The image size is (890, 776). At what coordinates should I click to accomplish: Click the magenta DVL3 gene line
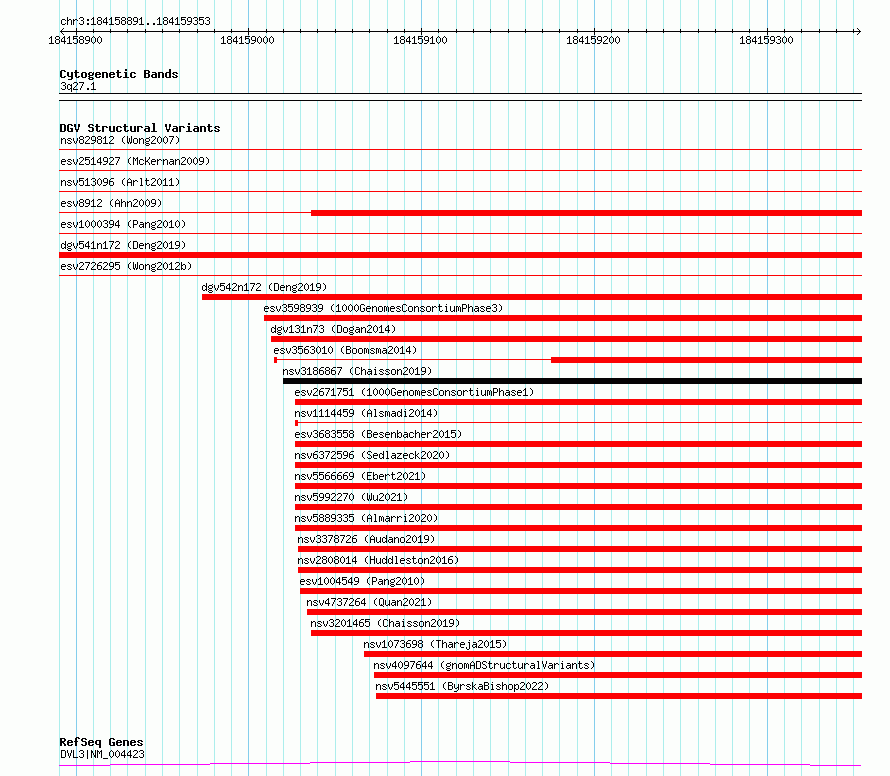click(x=460, y=764)
